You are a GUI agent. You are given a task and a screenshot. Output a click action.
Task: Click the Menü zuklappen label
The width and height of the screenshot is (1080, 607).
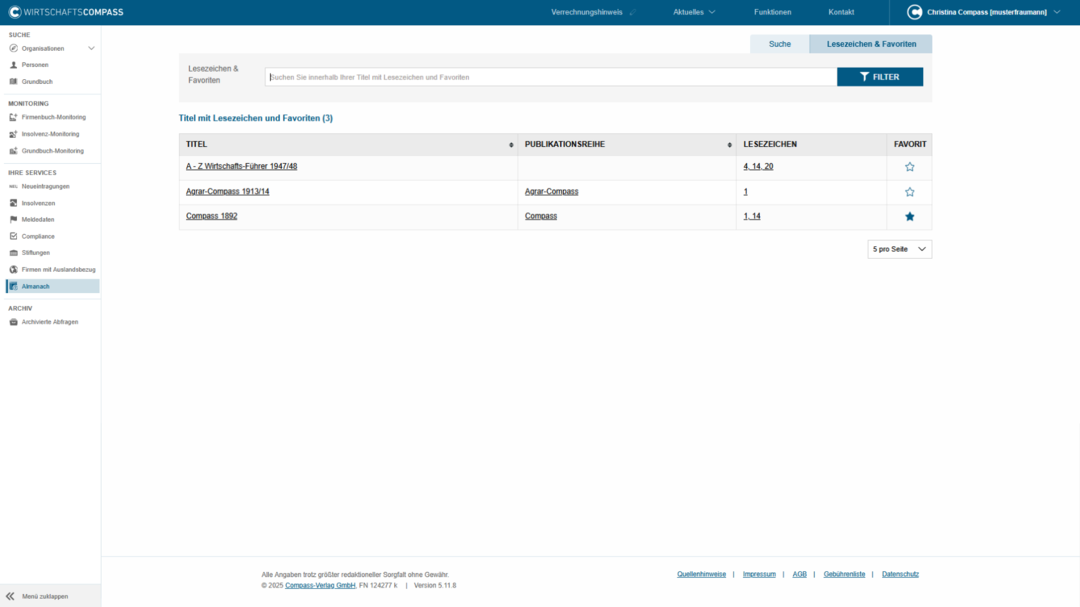click(45, 596)
